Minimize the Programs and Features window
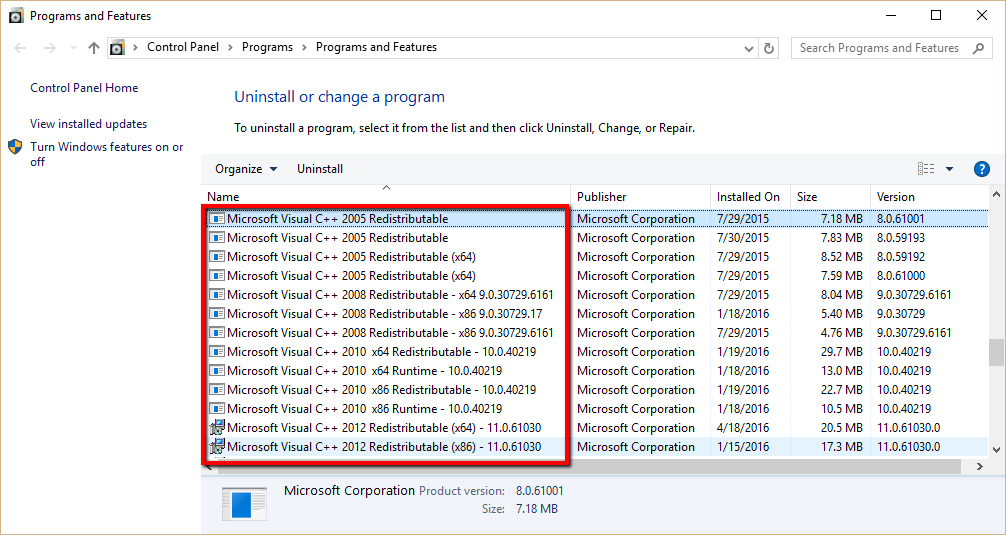 (x=891, y=16)
